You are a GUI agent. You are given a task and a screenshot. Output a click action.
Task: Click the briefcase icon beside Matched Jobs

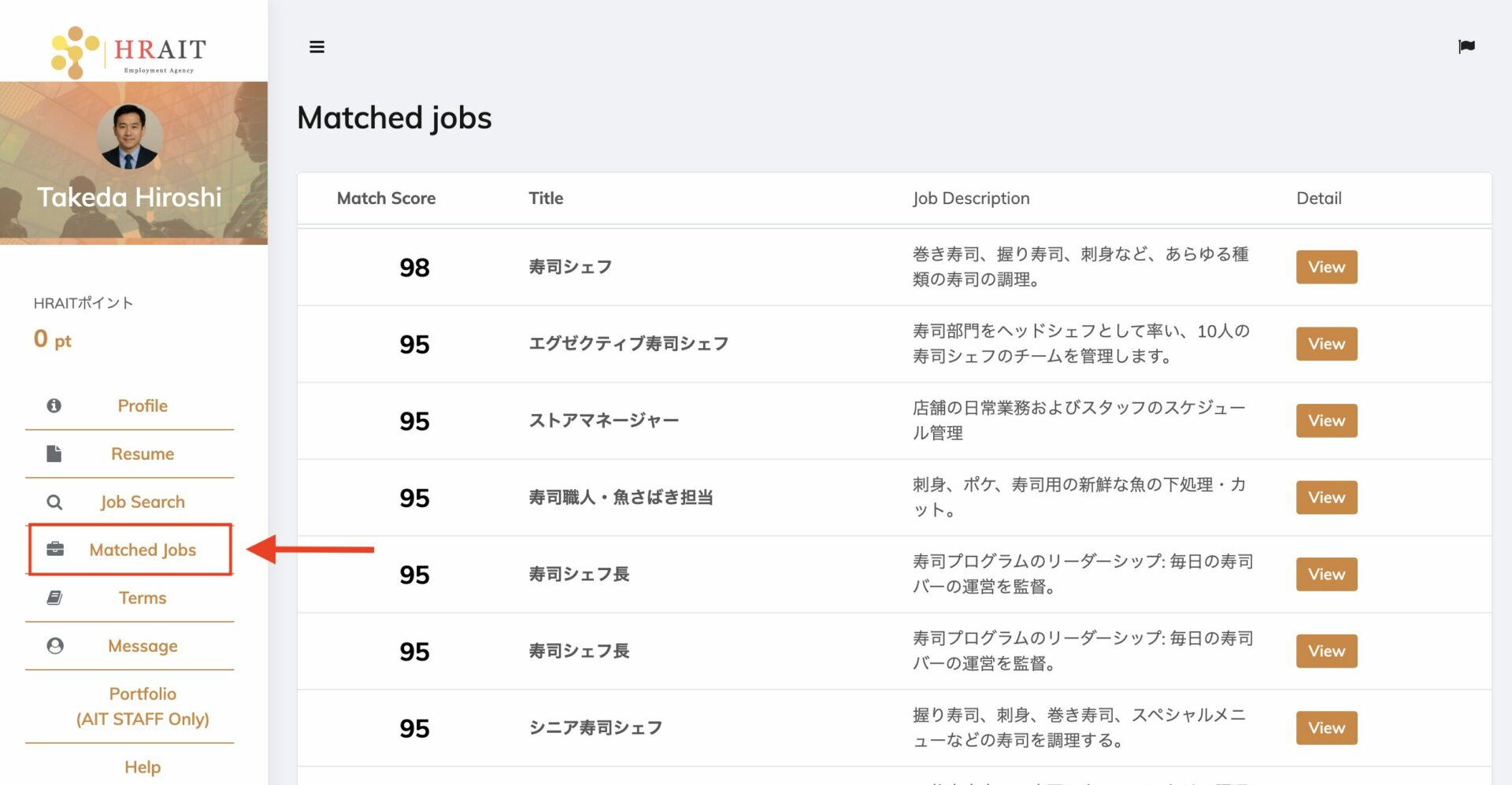coord(55,550)
